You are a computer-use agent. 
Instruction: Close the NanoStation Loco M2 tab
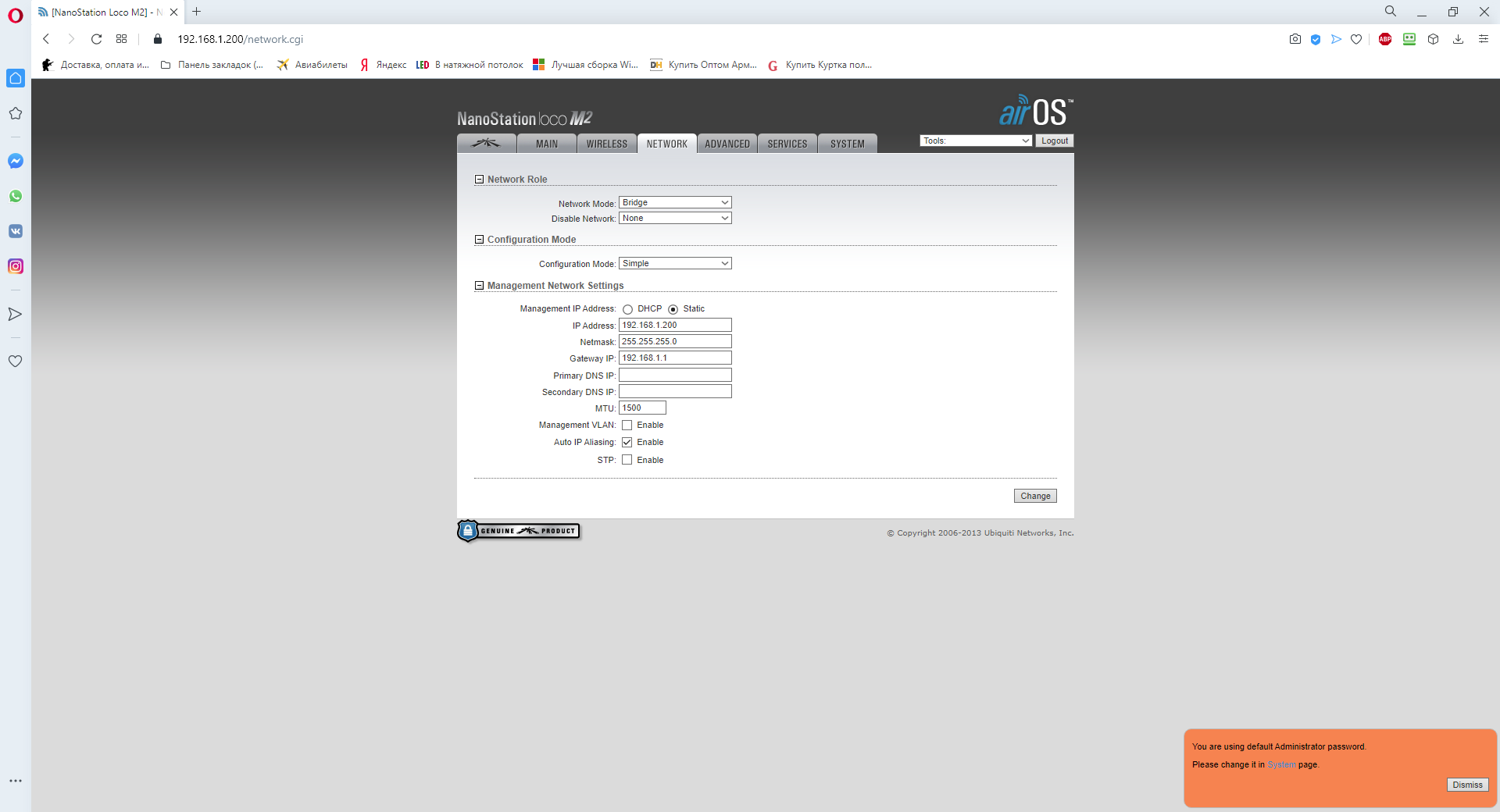click(x=173, y=12)
